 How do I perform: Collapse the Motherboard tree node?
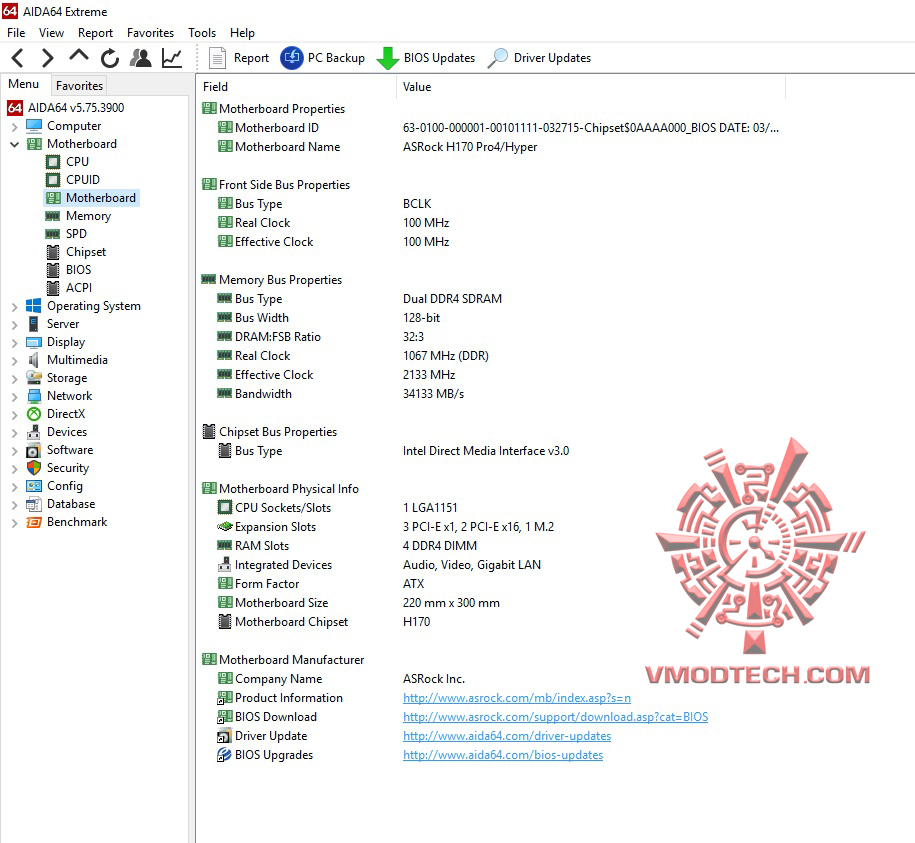pos(15,144)
